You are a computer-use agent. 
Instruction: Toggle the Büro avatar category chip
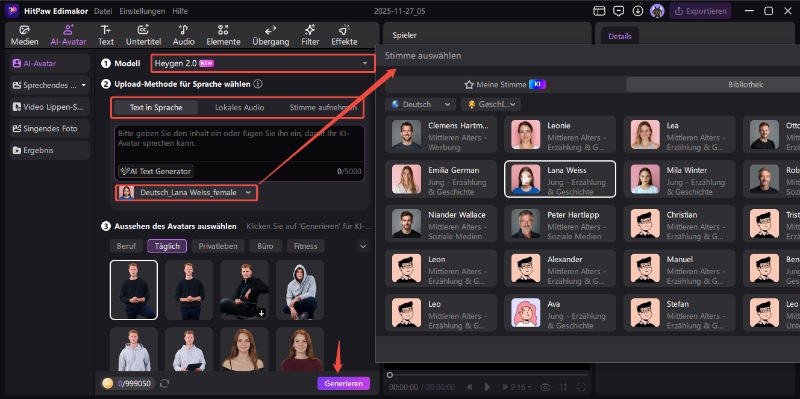click(x=265, y=246)
